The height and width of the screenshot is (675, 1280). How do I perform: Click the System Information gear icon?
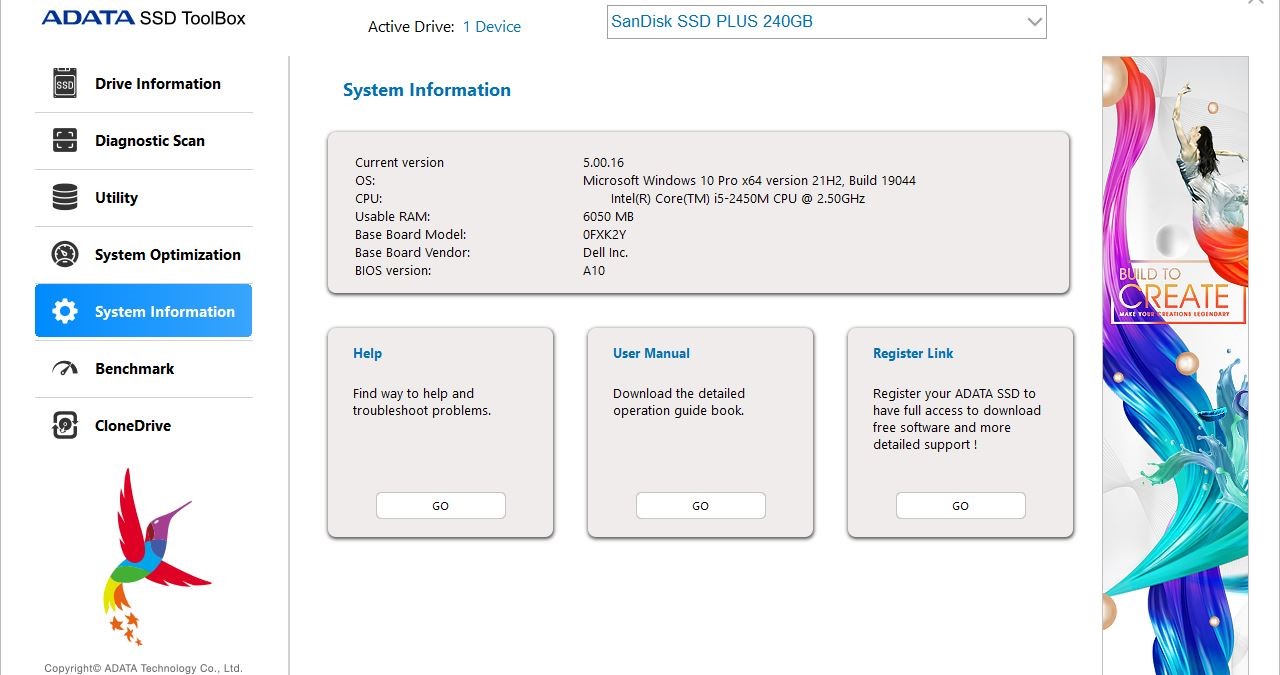[65, 312]
